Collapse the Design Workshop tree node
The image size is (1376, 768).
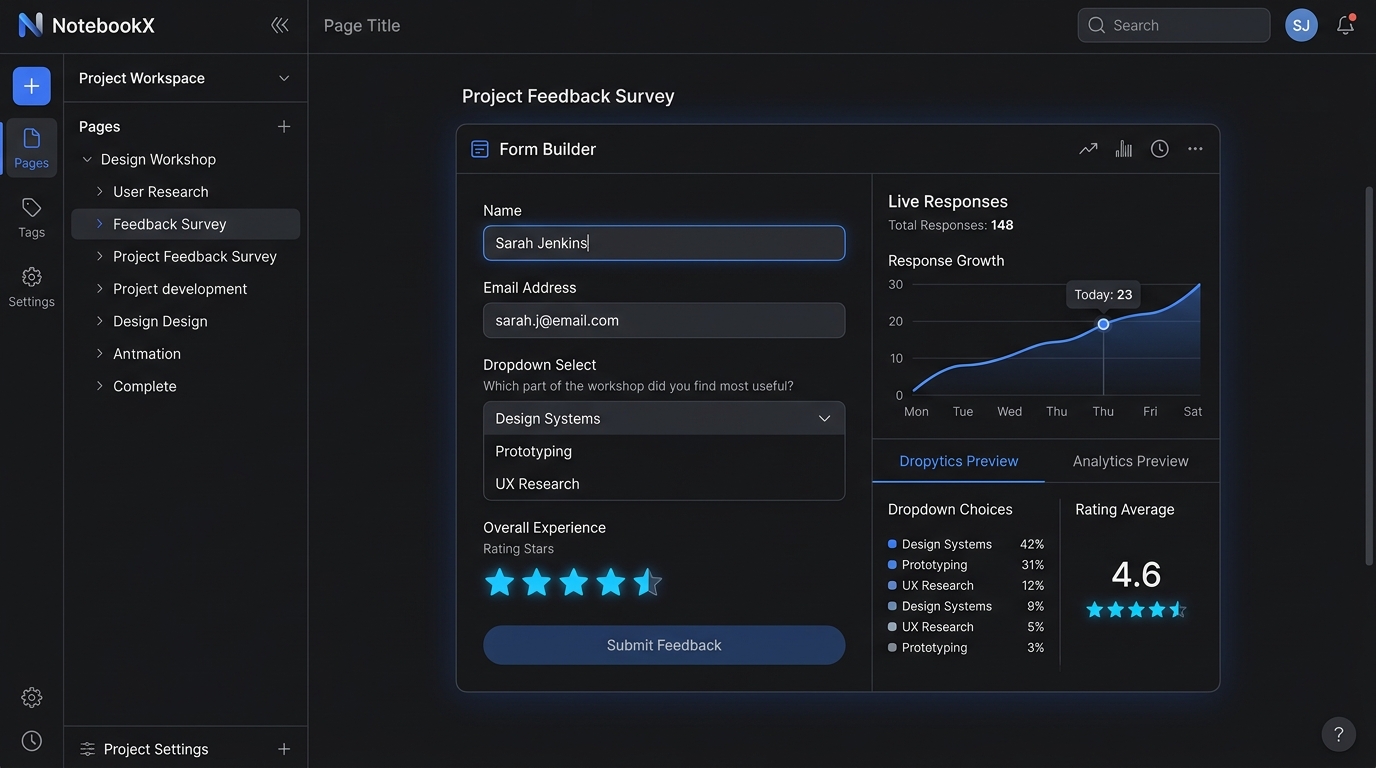(87, 159)
